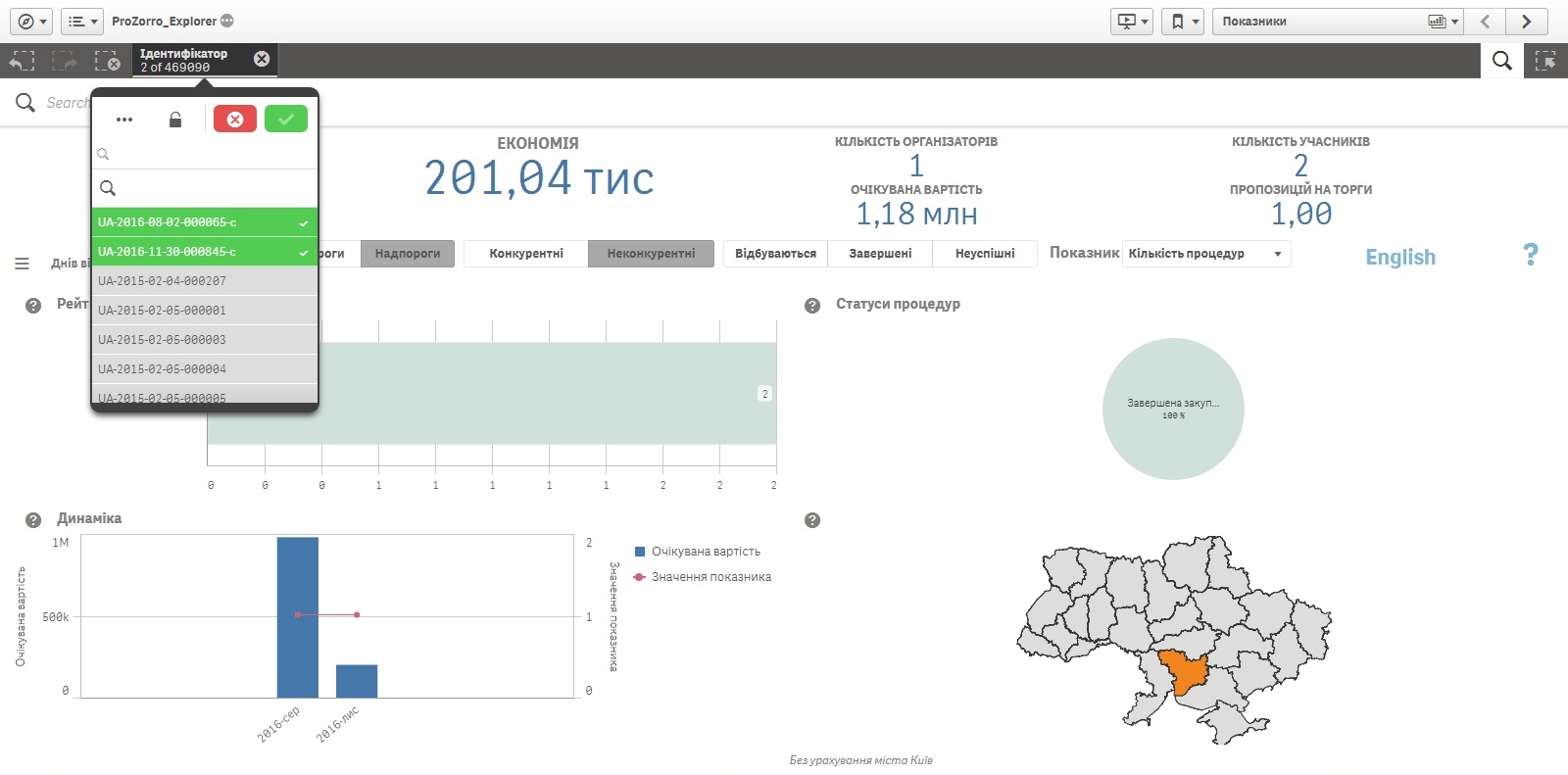Click the orange highlighted map region

pos(1184,671)
